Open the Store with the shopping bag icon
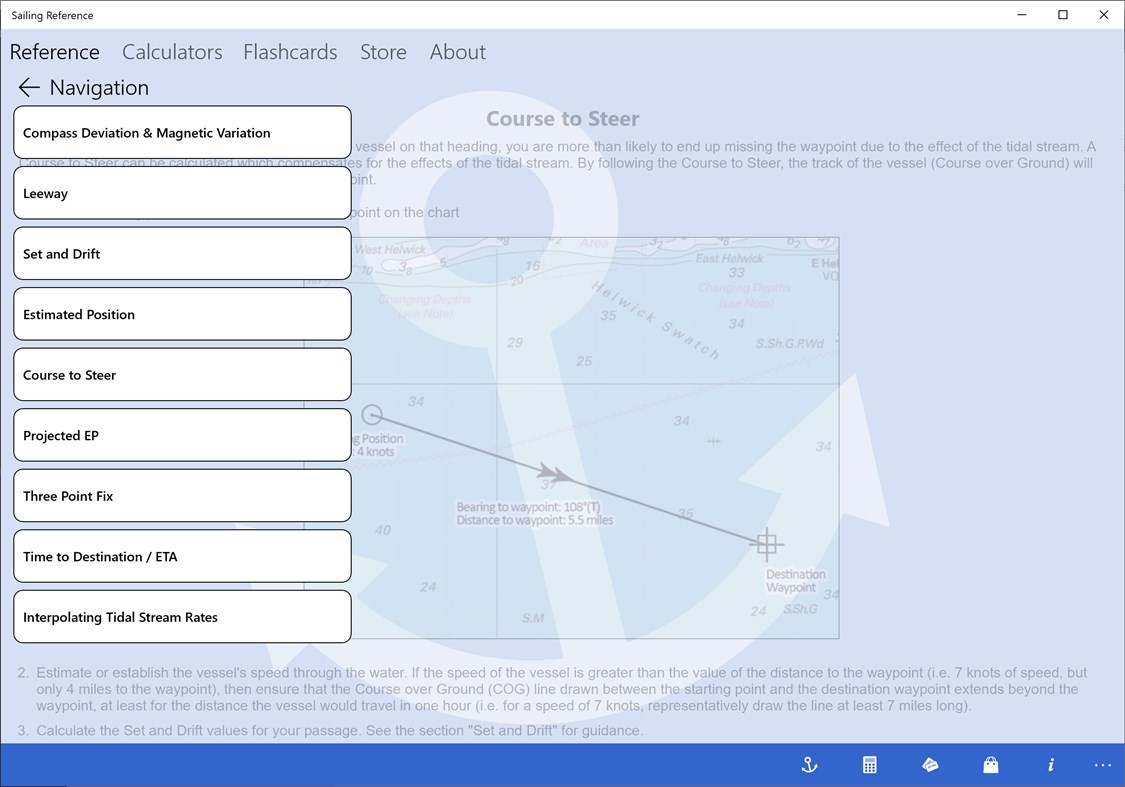 990,764
